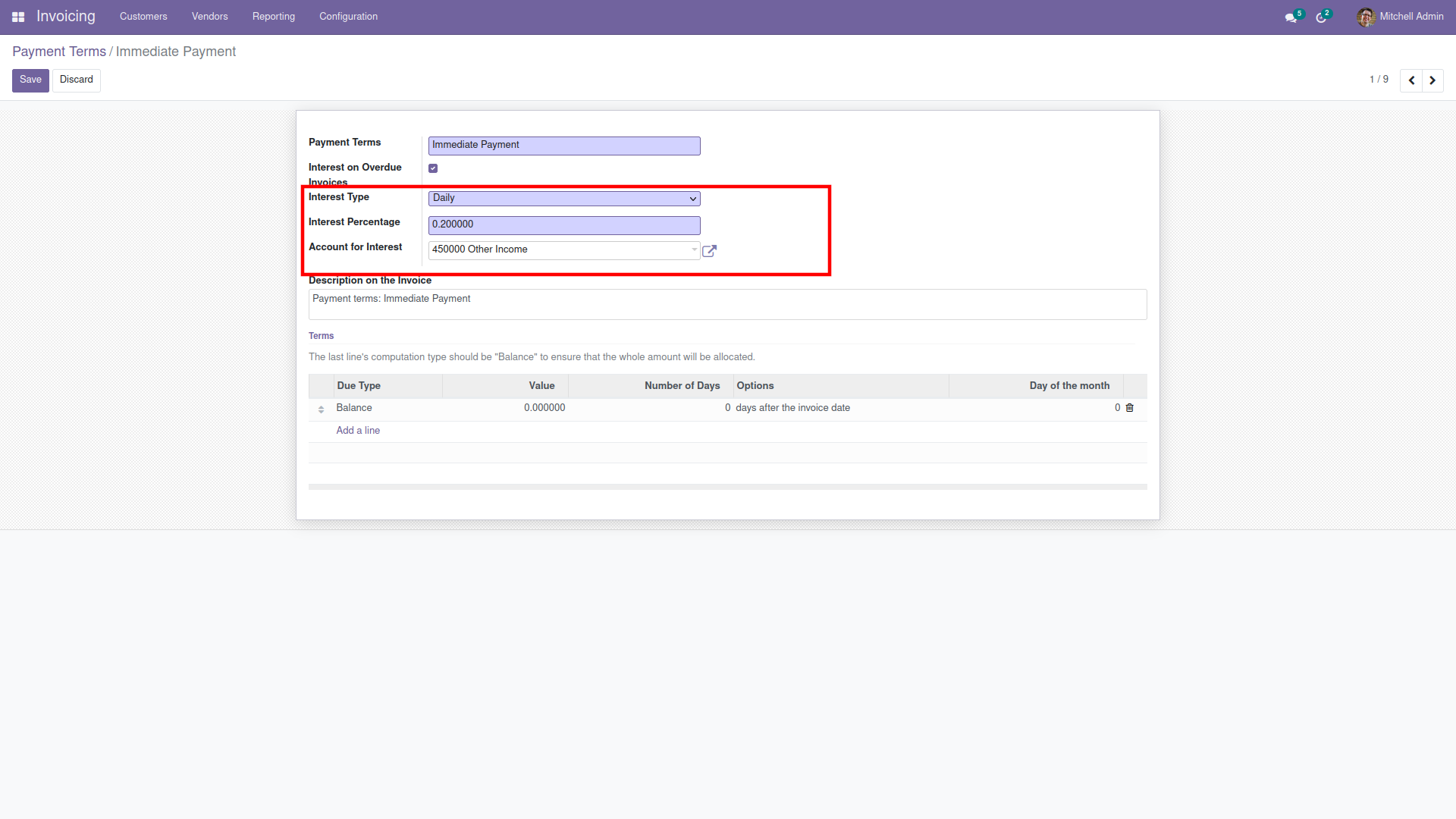Go to next payment term record
Image resolution: width=1456 pixels, height=819 pixels.
1432,80
